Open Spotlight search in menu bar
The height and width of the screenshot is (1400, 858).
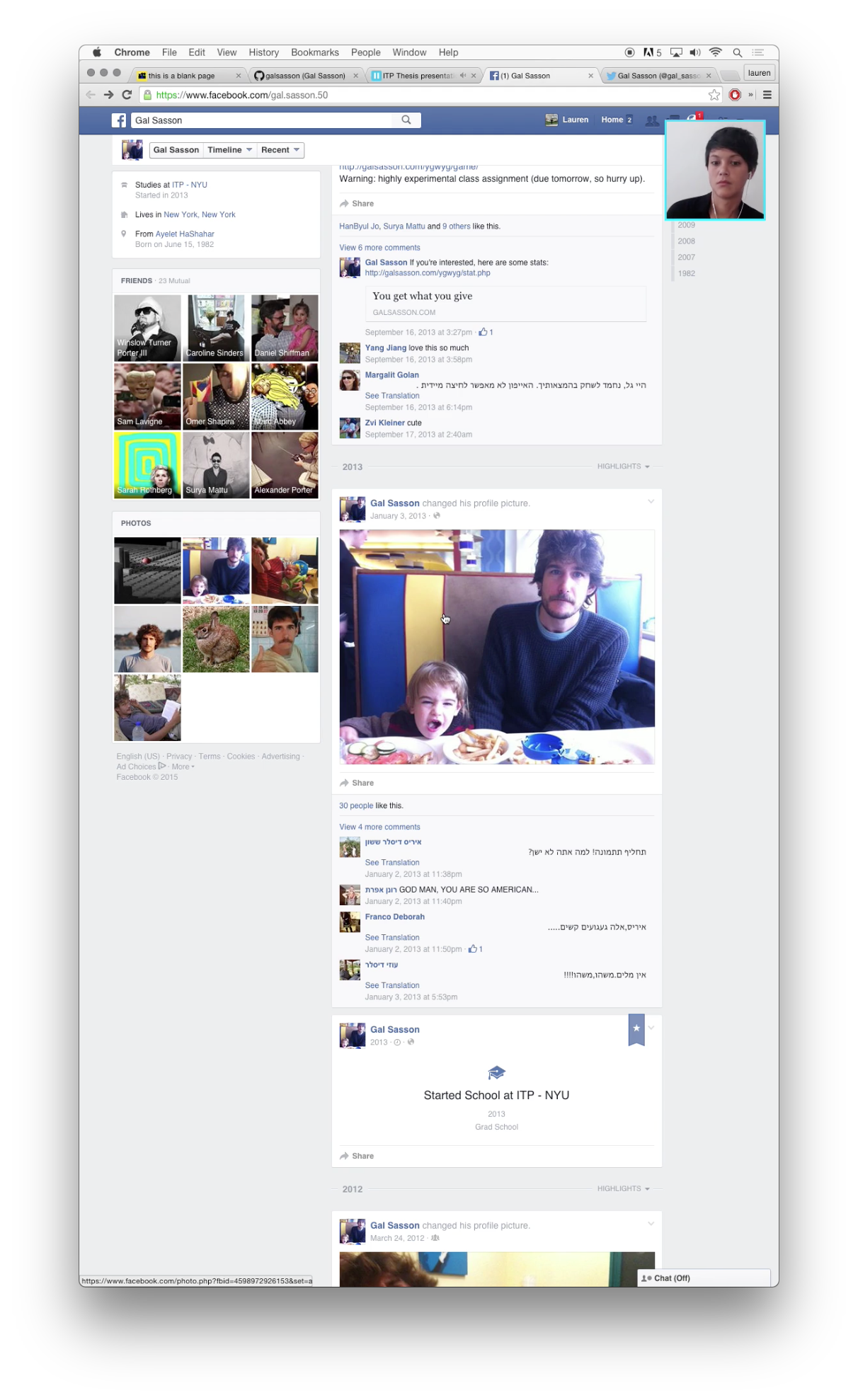pos(737,52)
